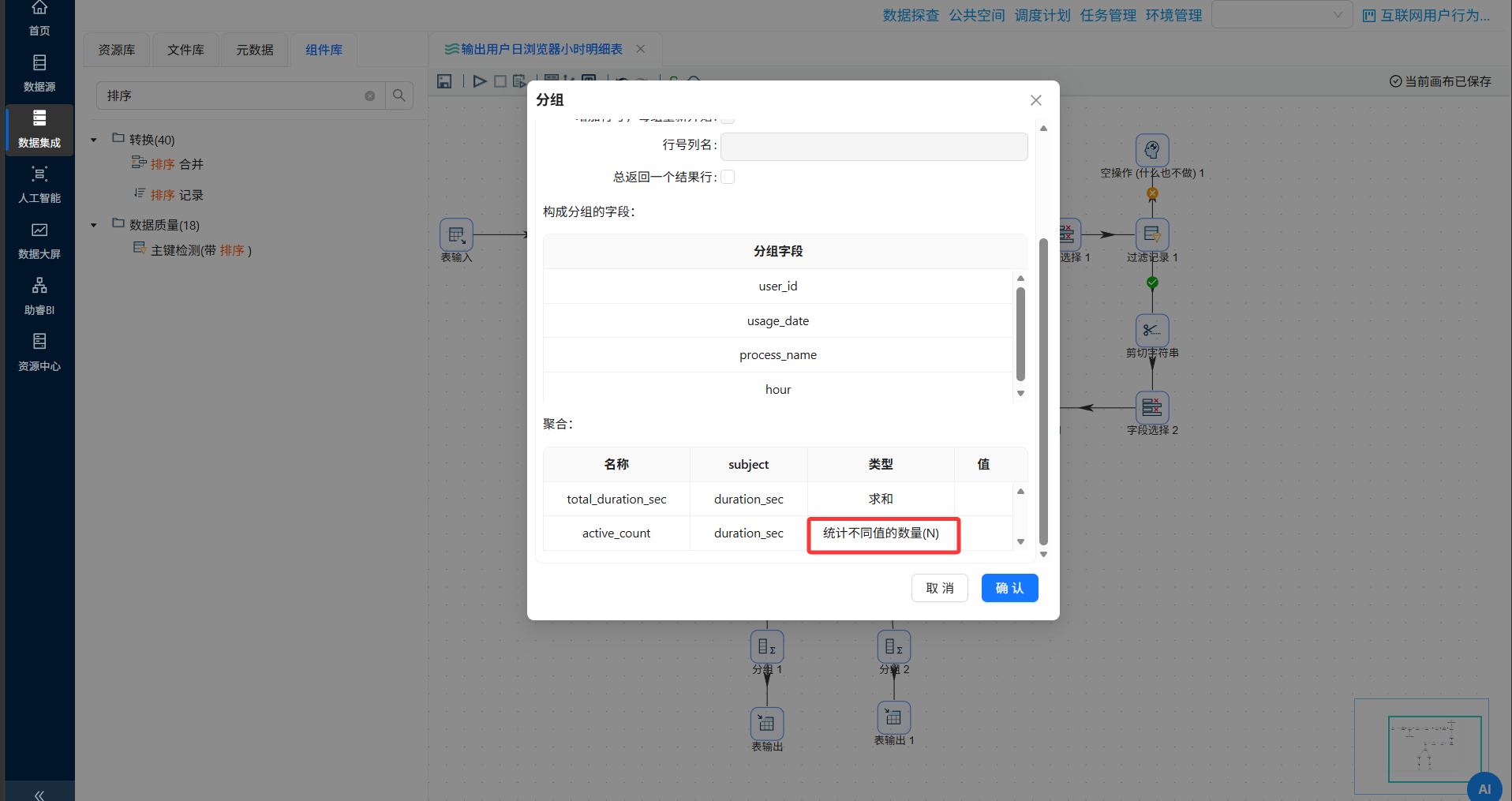This screenshot has height=801, width=1512.
Task: Close the 分组 dialog
Action: (x=1036, y=100)
